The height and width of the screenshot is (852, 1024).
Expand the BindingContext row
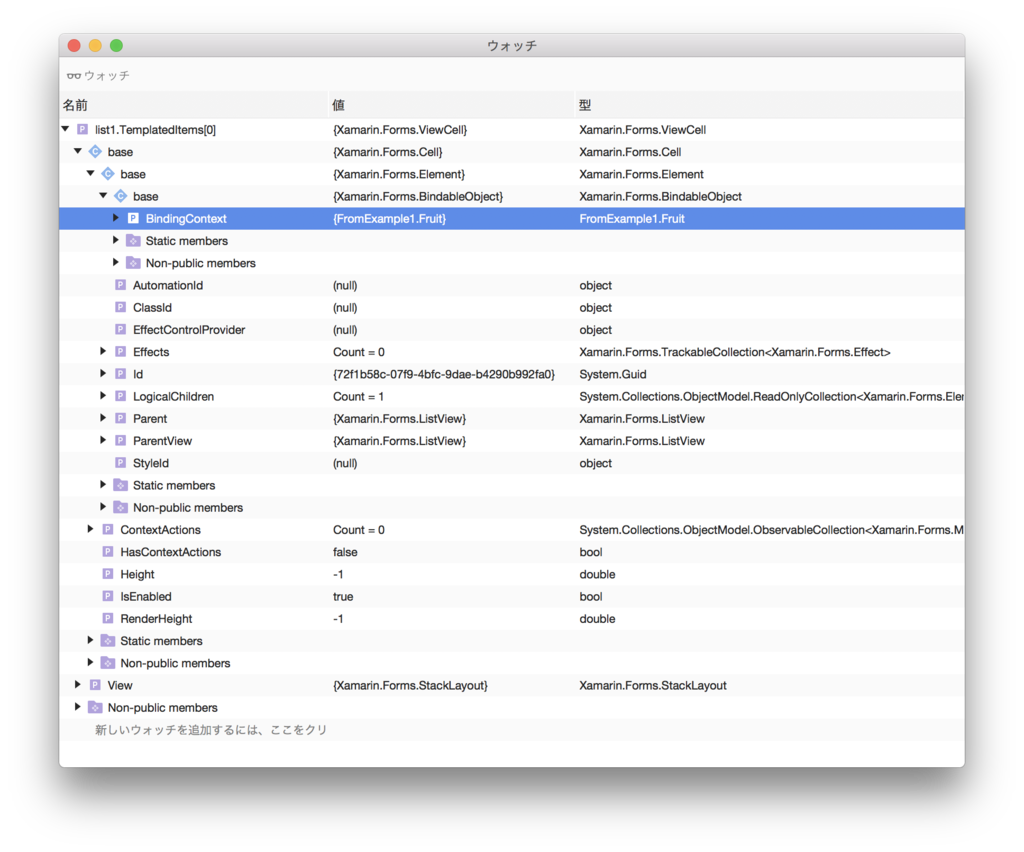click(116, 218)
